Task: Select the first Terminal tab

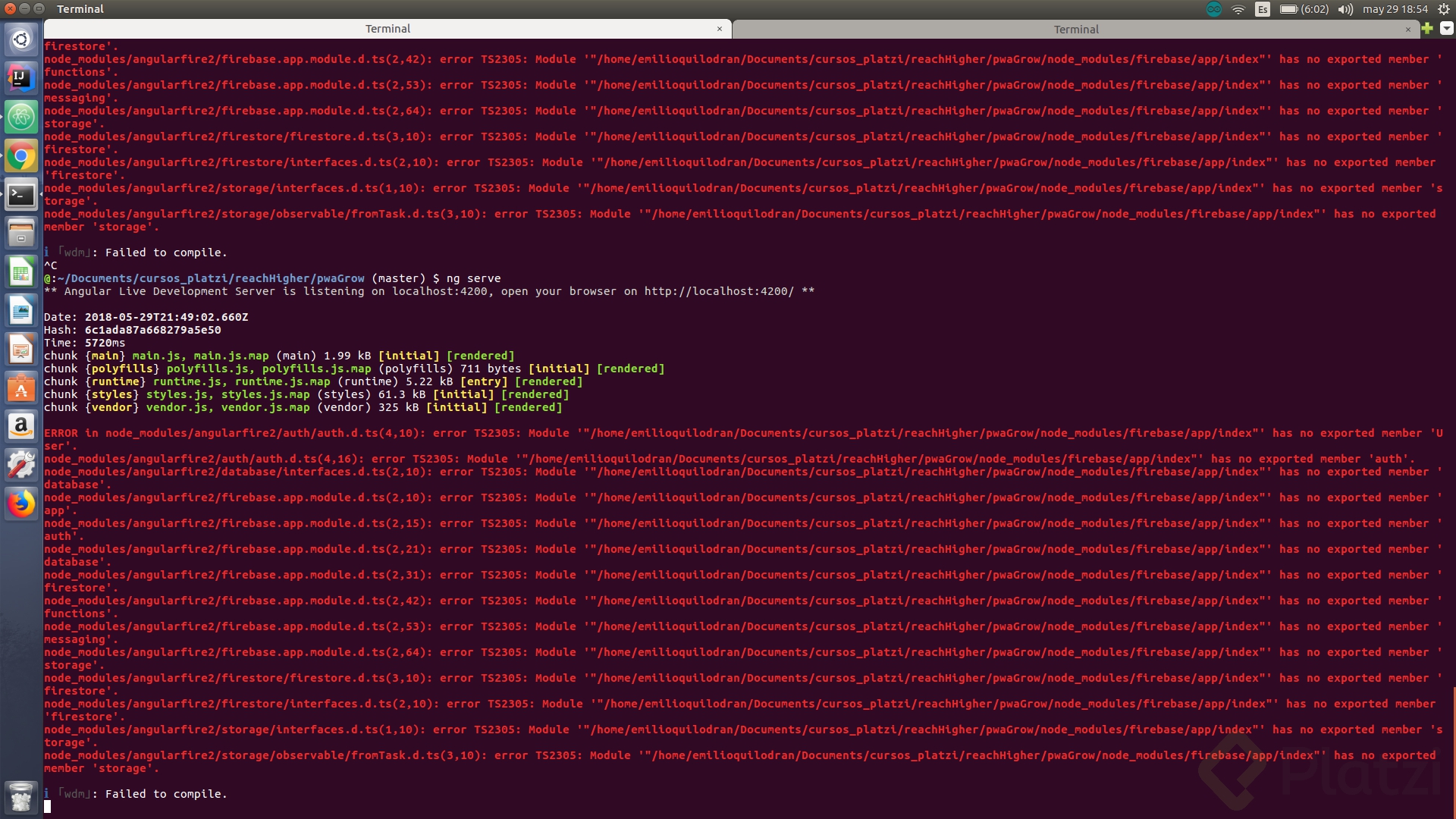Action: tap(388, 29)
